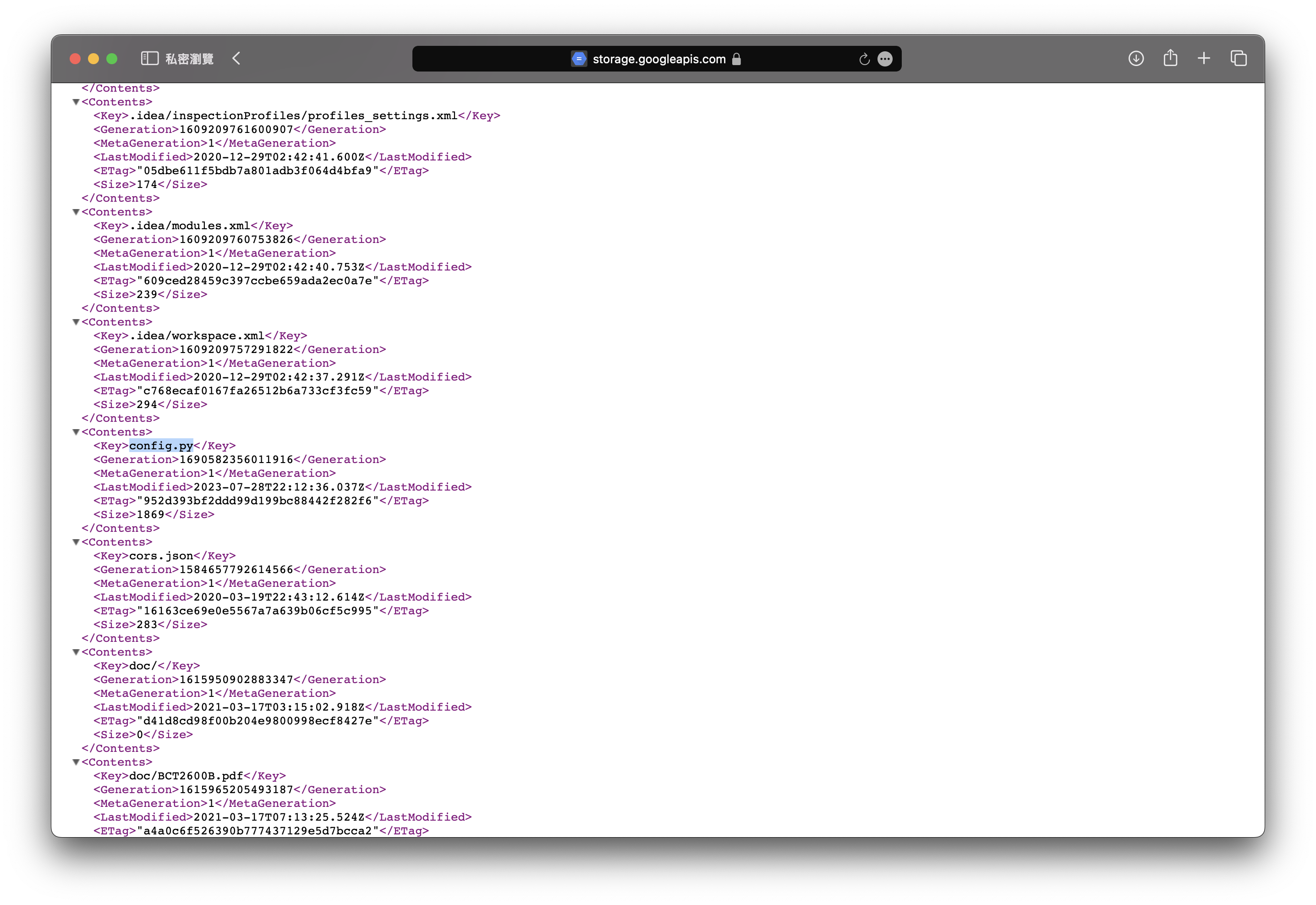This screenshot has height=905, width=1316.
Task: Click generation value 1609209760753826
Action: coord(236,239)
